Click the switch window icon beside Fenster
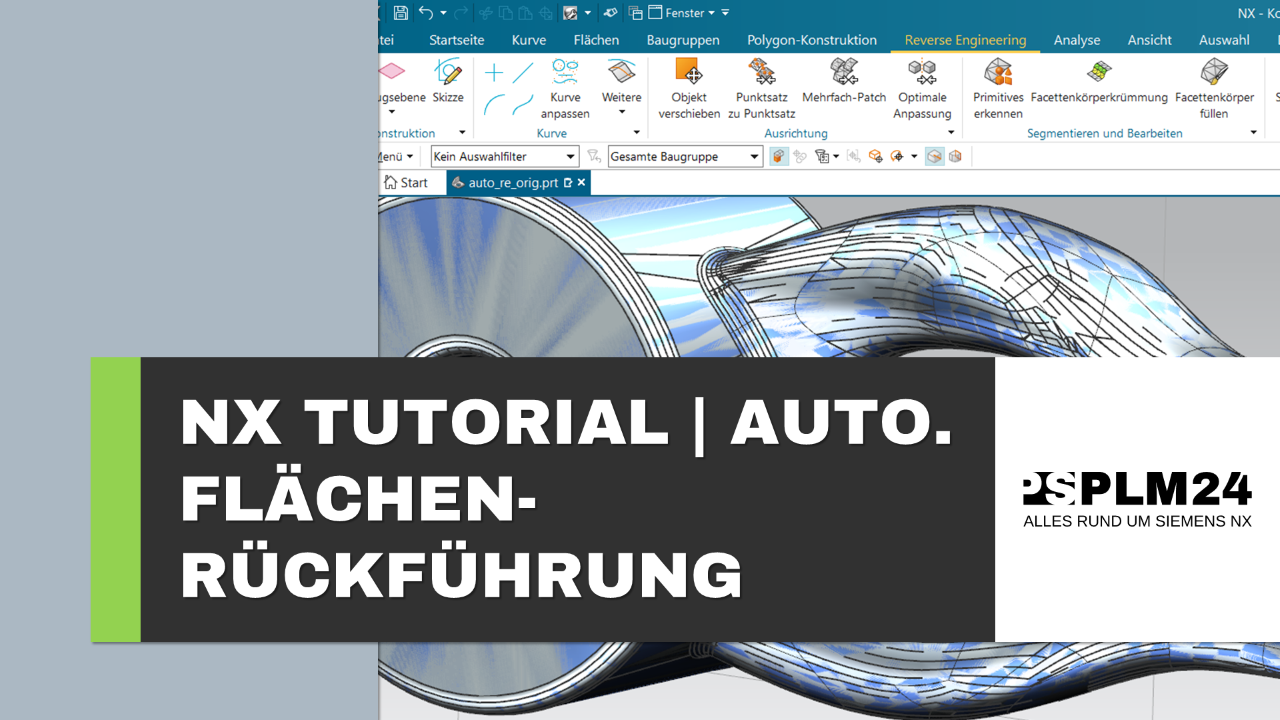The image size is (1280, 720). [x=636, y=13]
